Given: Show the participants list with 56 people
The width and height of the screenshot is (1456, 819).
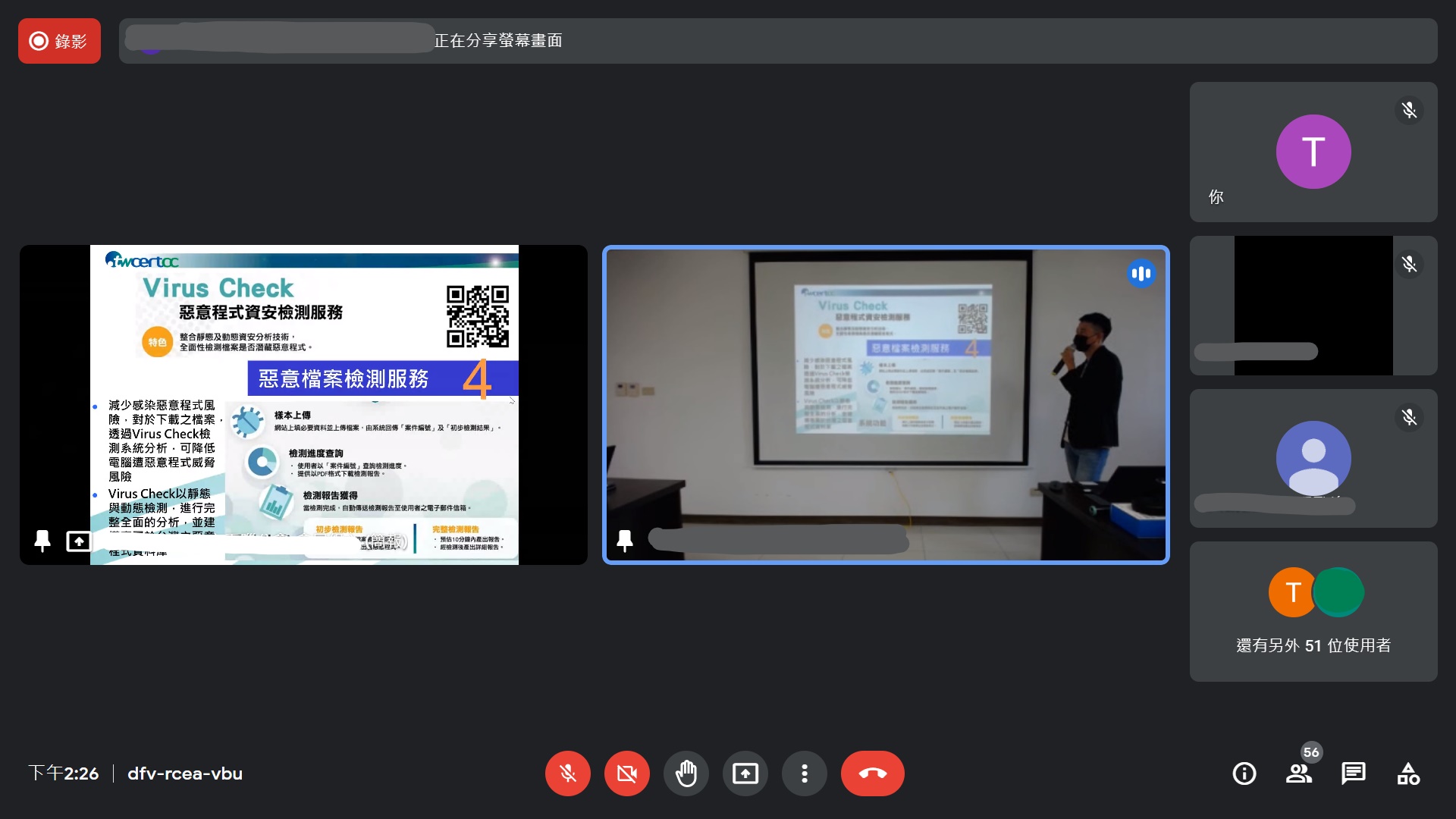Looking at the screenshot, I should 1298,773.
